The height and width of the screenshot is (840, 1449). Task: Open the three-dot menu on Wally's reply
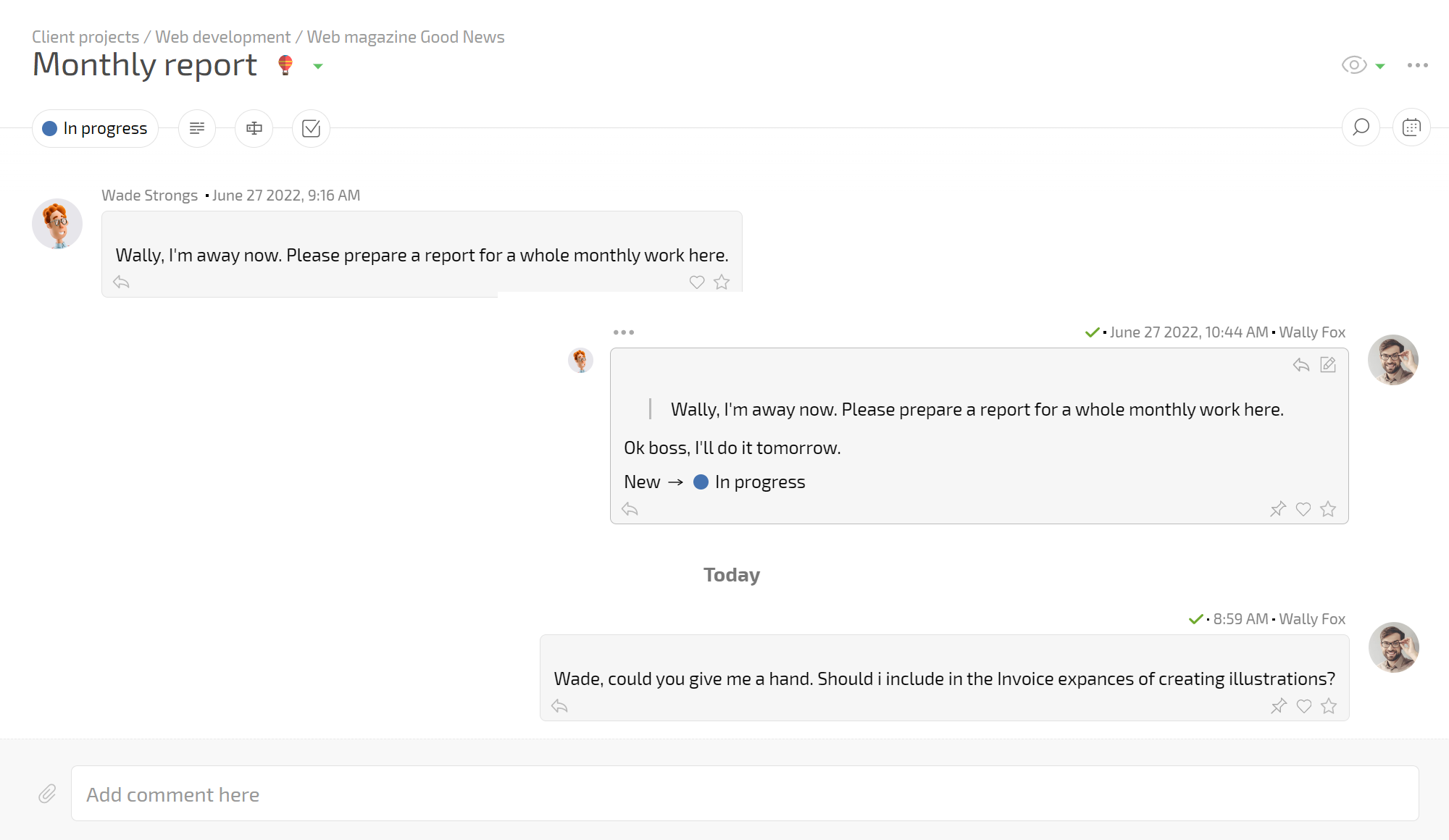625,332
